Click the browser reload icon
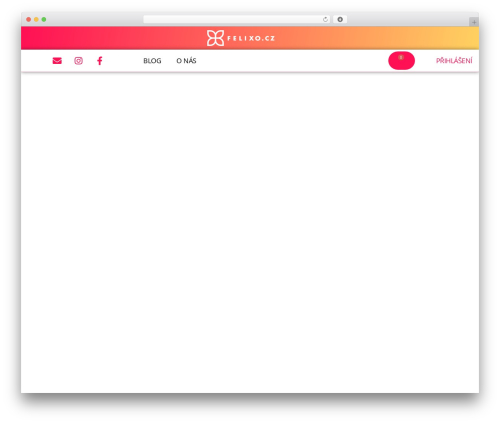Image resolution: width=500 pixels, height=423 pixels. (x=325, y=19)
